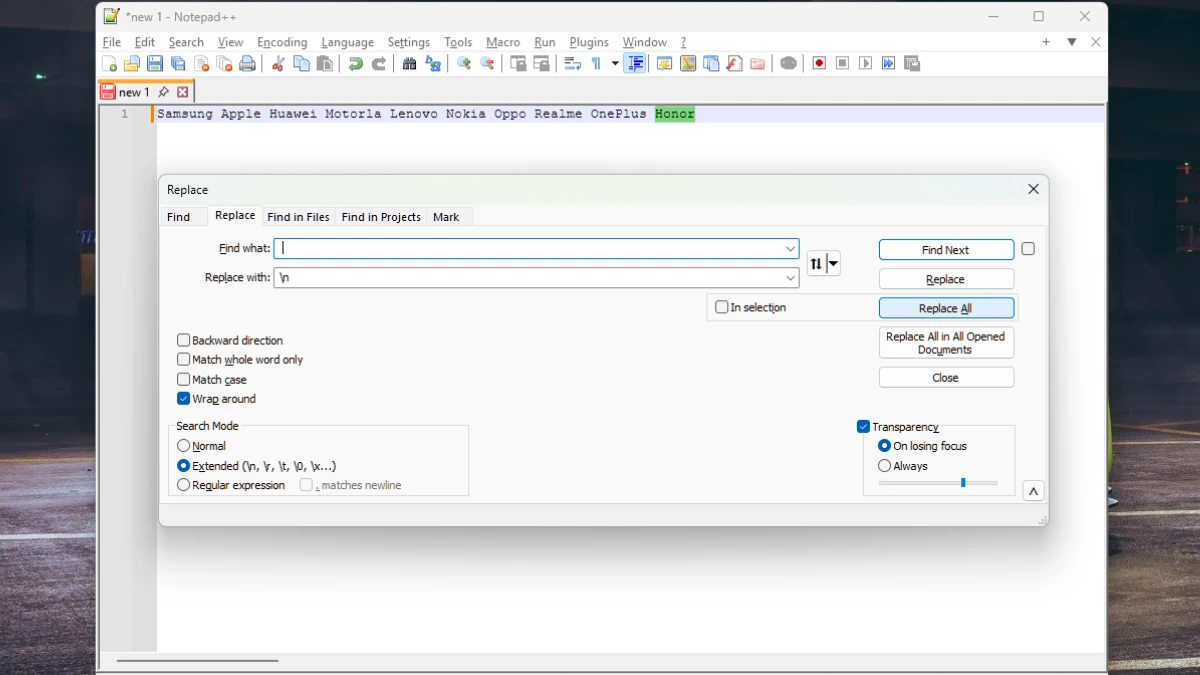Tick the In selection checkbox
The width and height of the screenshot is (1200, 675).
721,308
